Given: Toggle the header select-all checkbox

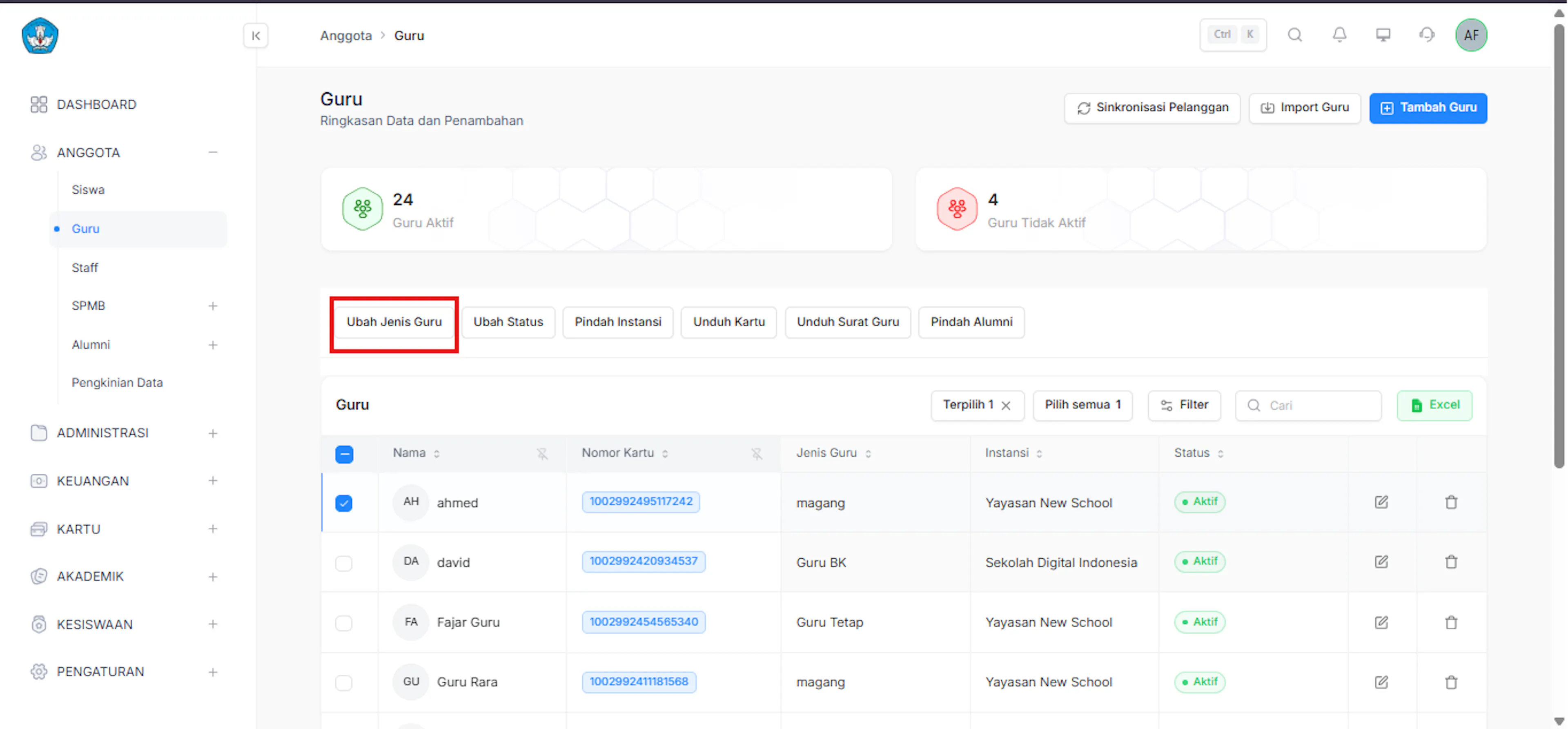Looking at the screenshot, I should (344, 454).
